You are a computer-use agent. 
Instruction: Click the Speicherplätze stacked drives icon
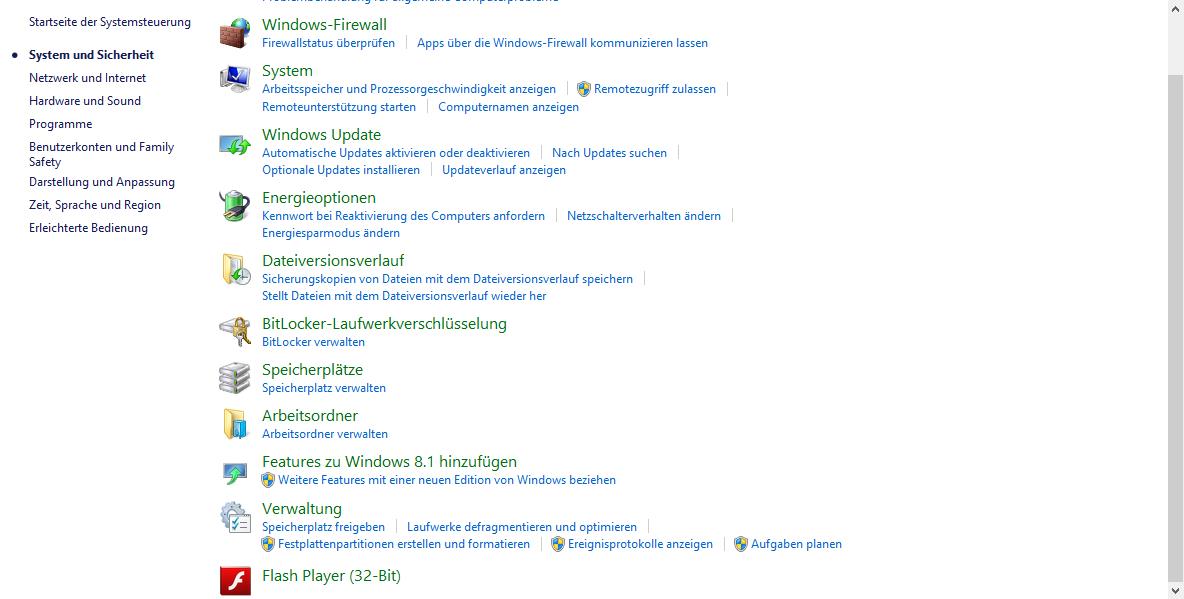(x=235, y=378)
